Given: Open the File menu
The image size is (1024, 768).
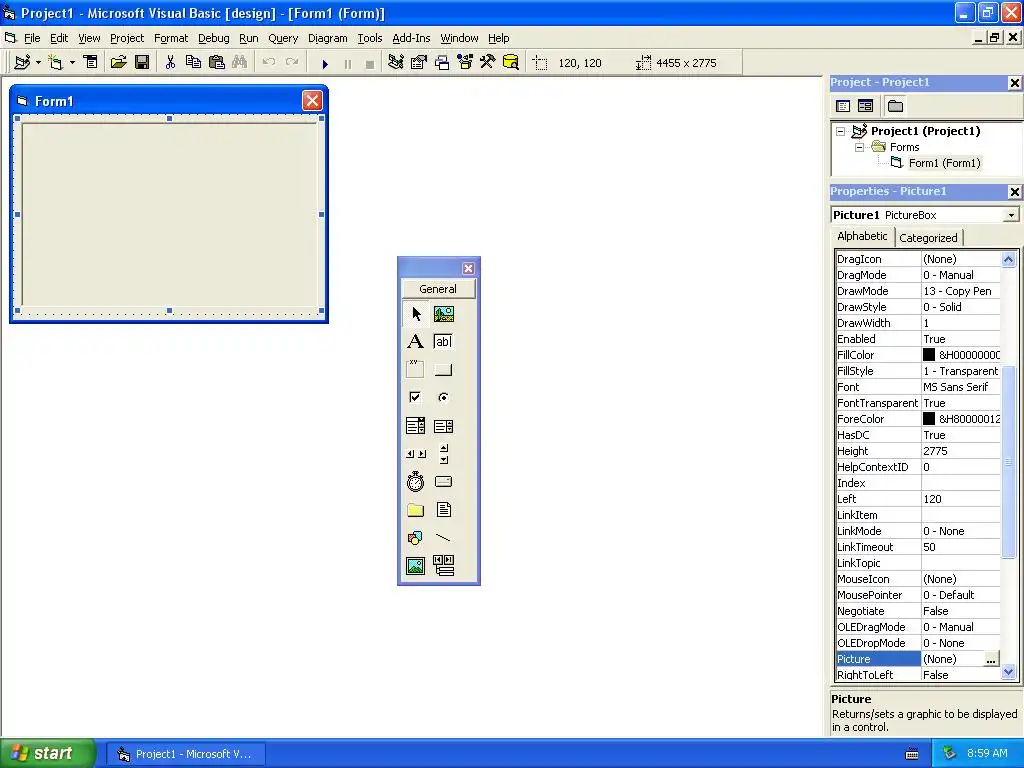Looking at the screenshot, I should click(32, 38).
